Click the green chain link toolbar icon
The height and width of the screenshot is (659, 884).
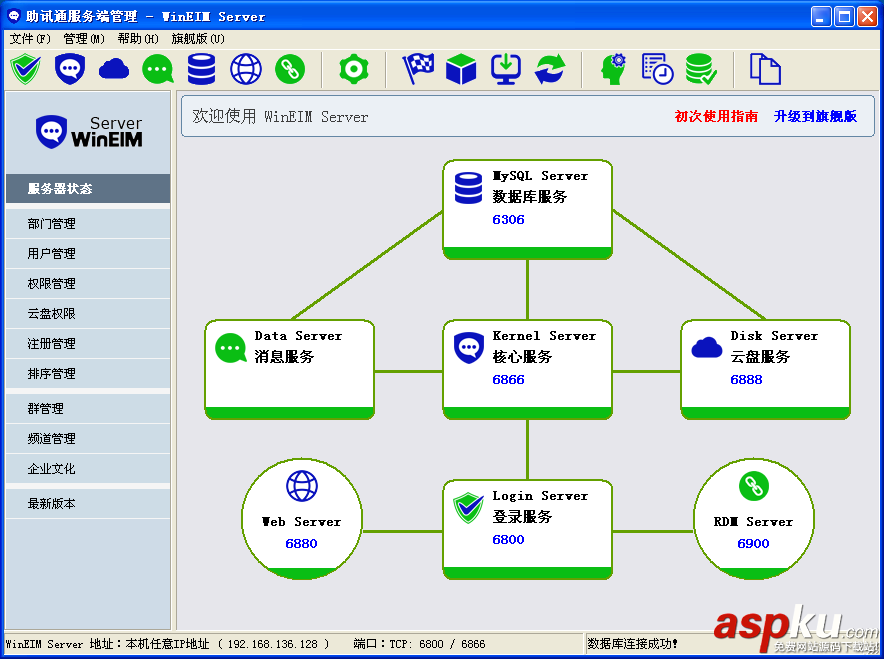tap(290, 69)
